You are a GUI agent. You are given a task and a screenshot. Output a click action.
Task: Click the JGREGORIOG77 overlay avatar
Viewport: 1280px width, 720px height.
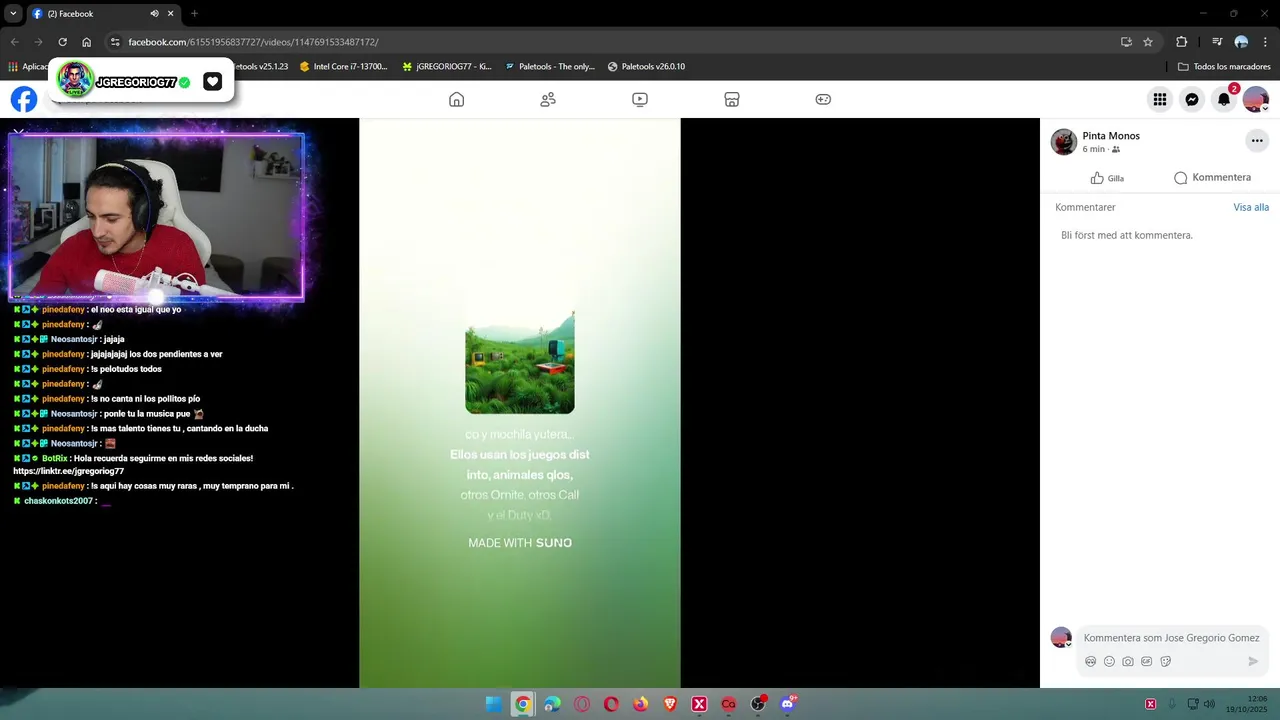click(x=75, y=80)
